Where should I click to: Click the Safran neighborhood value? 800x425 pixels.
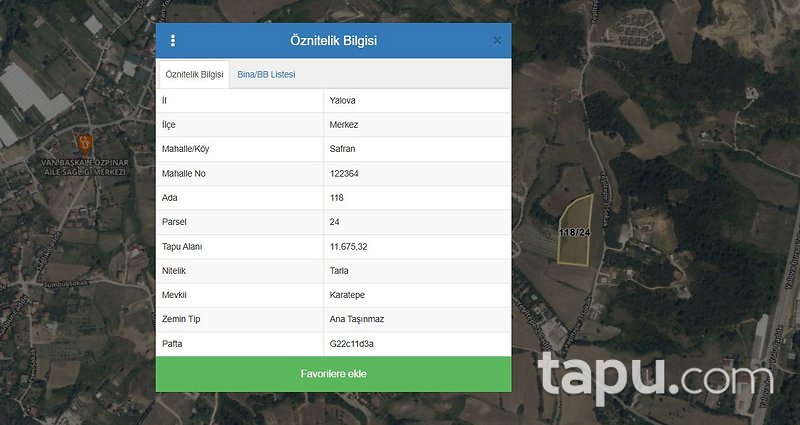coord(343,149)
